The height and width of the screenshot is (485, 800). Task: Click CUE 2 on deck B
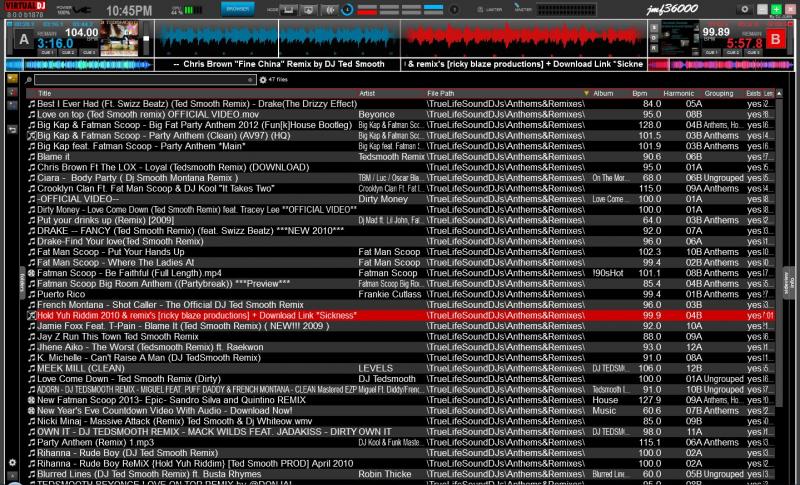pos(732,52)
